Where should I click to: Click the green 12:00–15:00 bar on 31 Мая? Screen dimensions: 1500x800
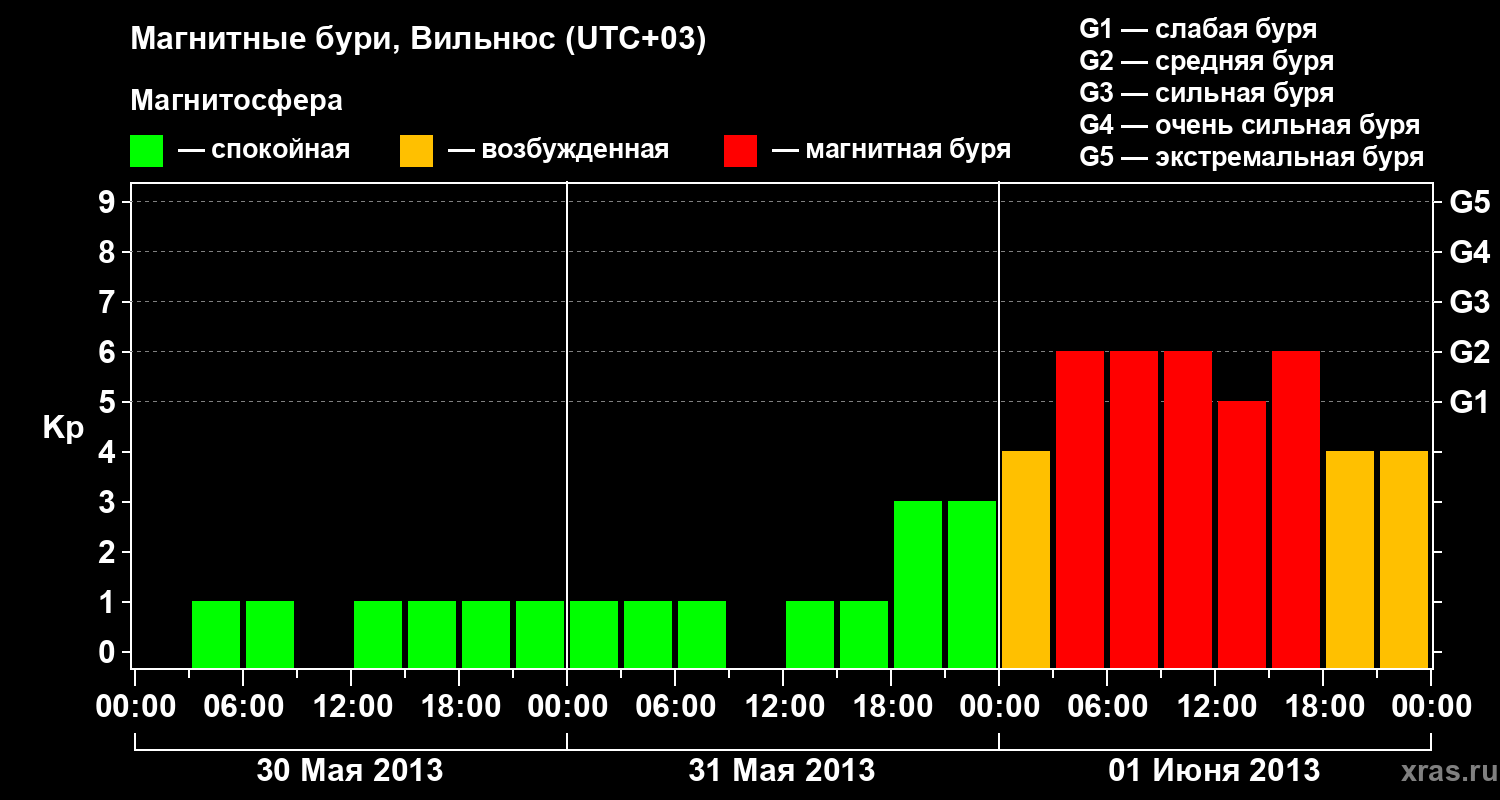810,635
